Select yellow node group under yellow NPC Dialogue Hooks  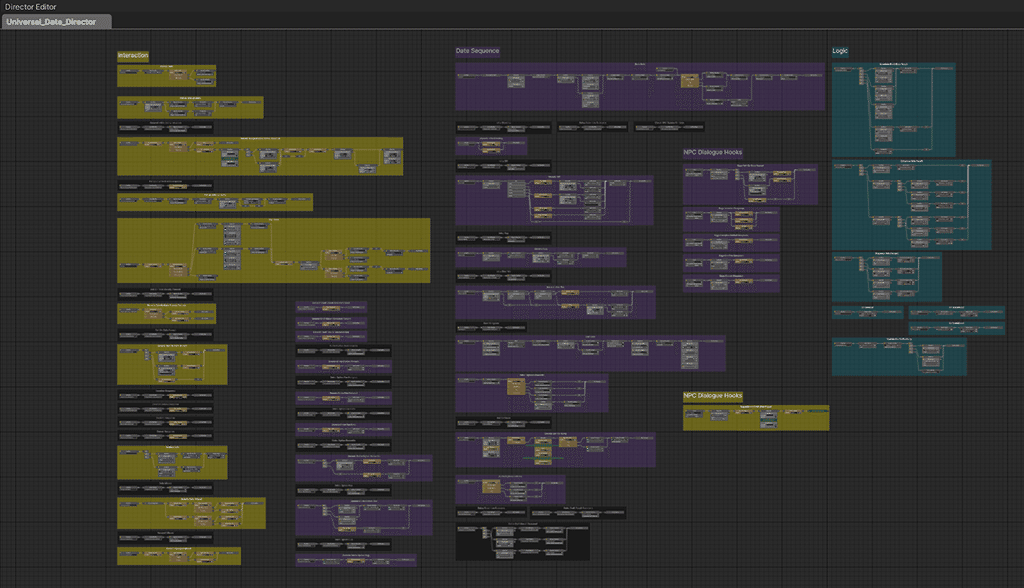click(756, 417)
